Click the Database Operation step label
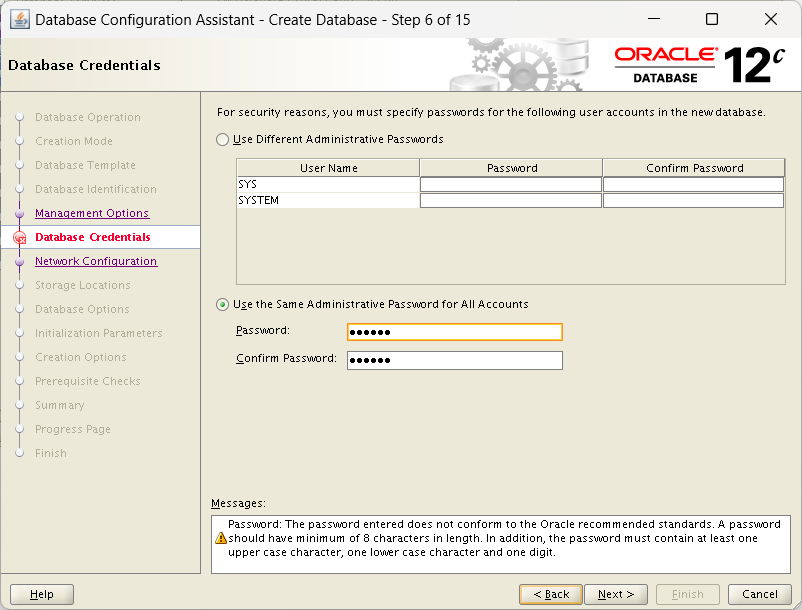This screenshot has height=610, width=802. [x=87, y=117]
